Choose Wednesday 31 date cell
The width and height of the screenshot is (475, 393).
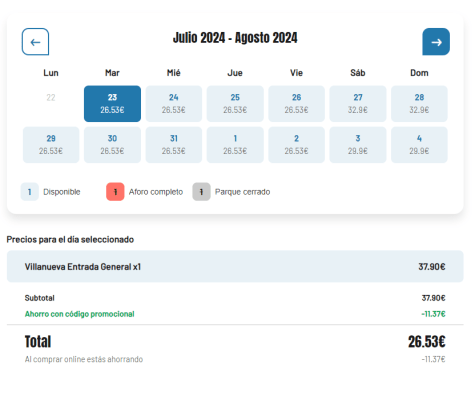tap(174, 145)
